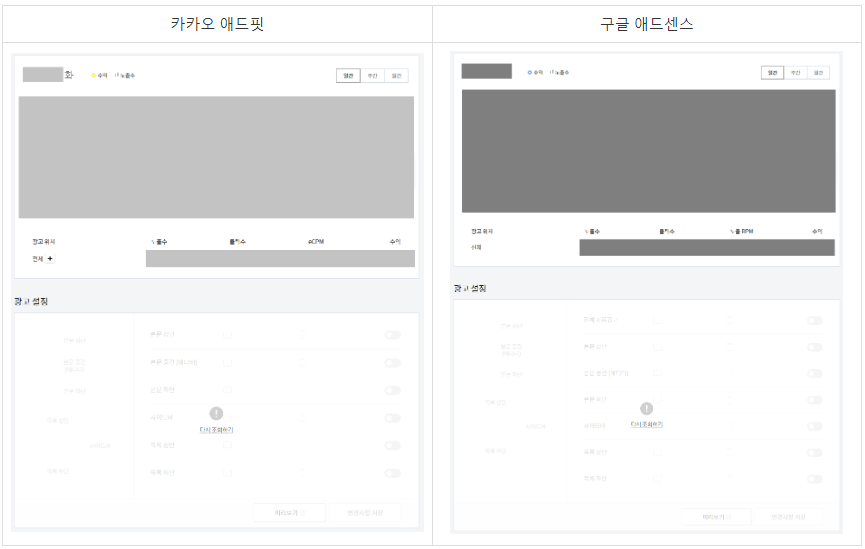Check the 본문 하단 checkbox in 카카오 애드핏
Screen dimensions: 865x549
pyautogui.click(x=227, y=390)
